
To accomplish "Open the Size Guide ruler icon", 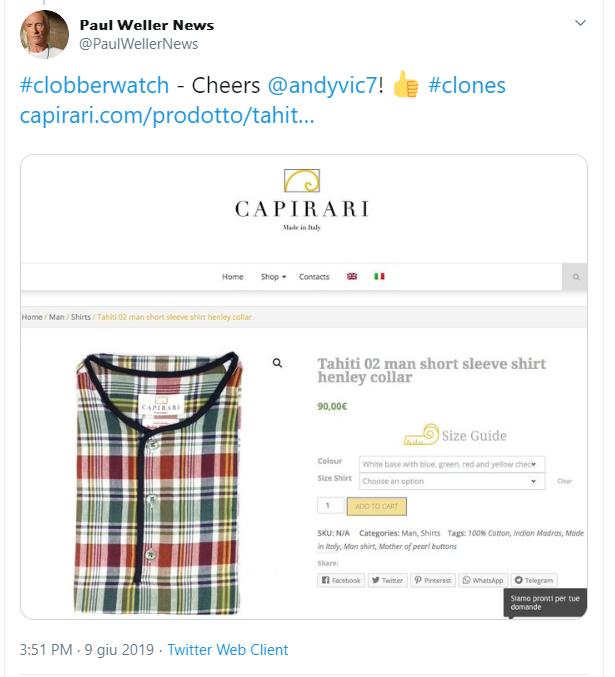I will coord(421,435).
